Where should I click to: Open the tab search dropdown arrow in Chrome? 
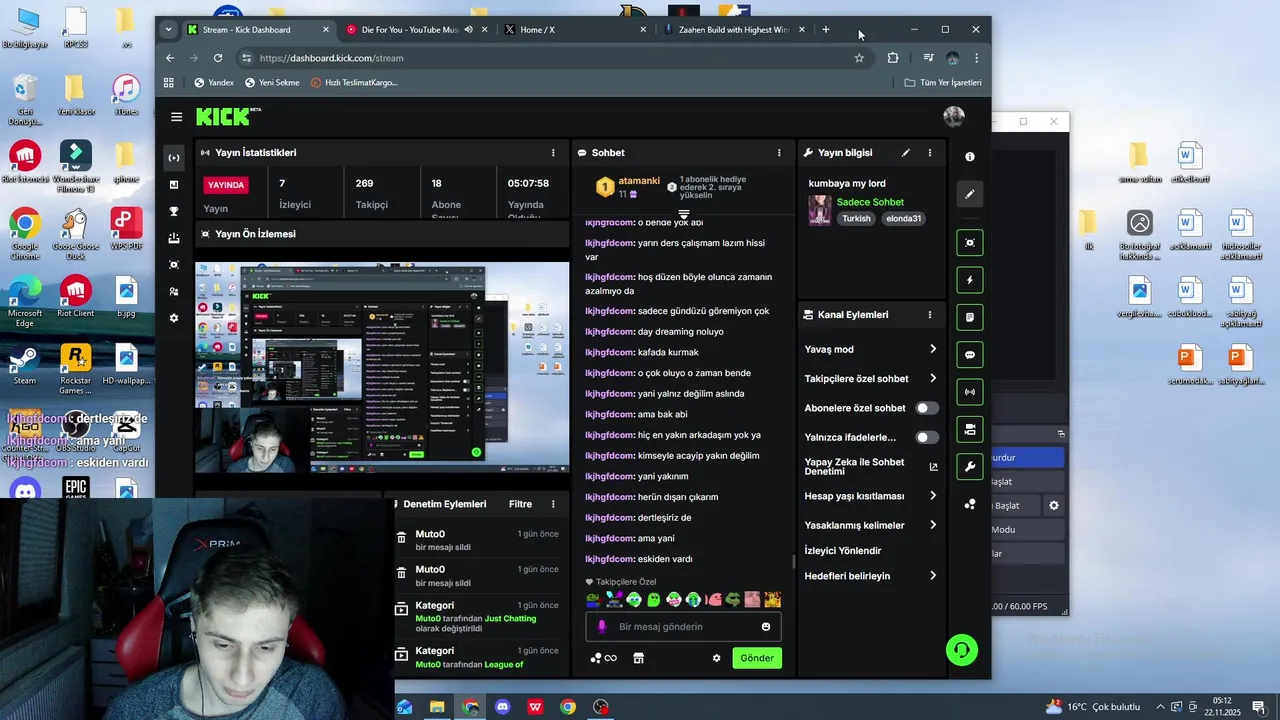[x=168, y=29]
